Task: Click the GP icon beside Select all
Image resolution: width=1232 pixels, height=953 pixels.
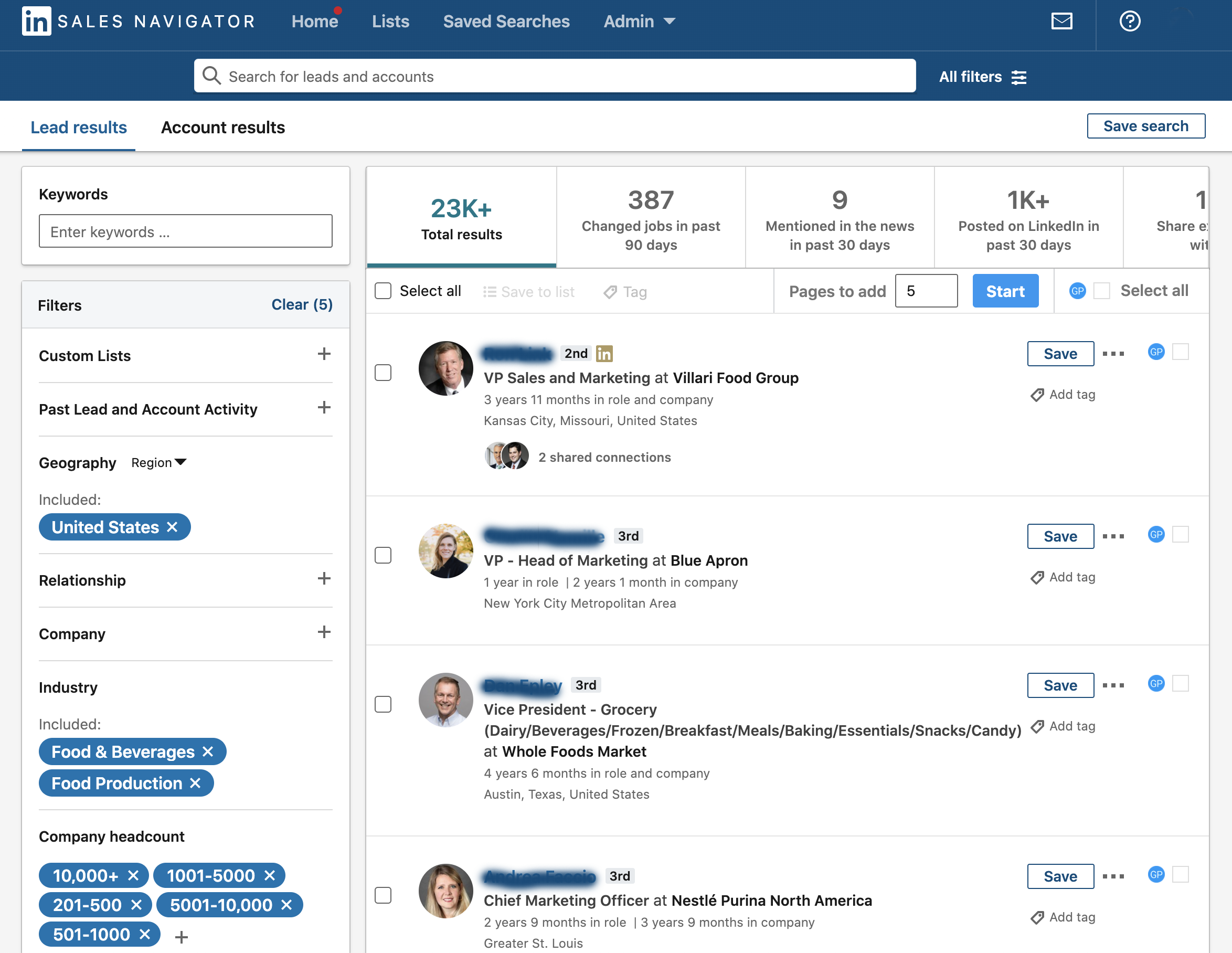Action: (x=1077, y=291)
